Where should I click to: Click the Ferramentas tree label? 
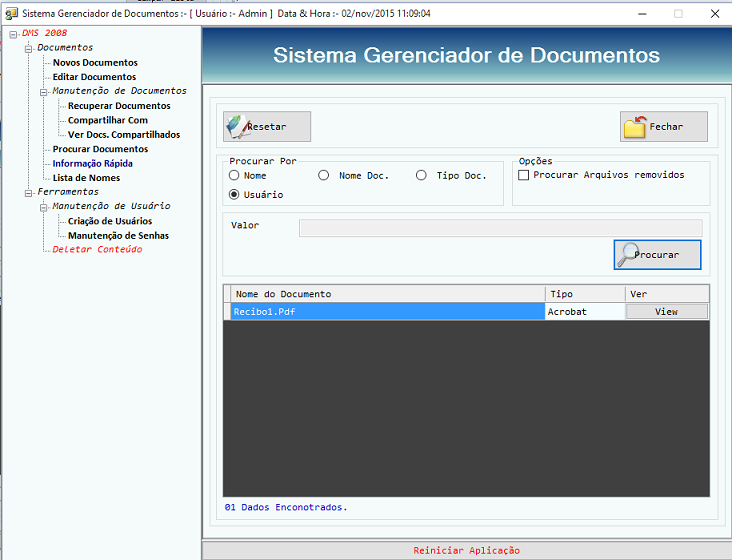[68, 192]
